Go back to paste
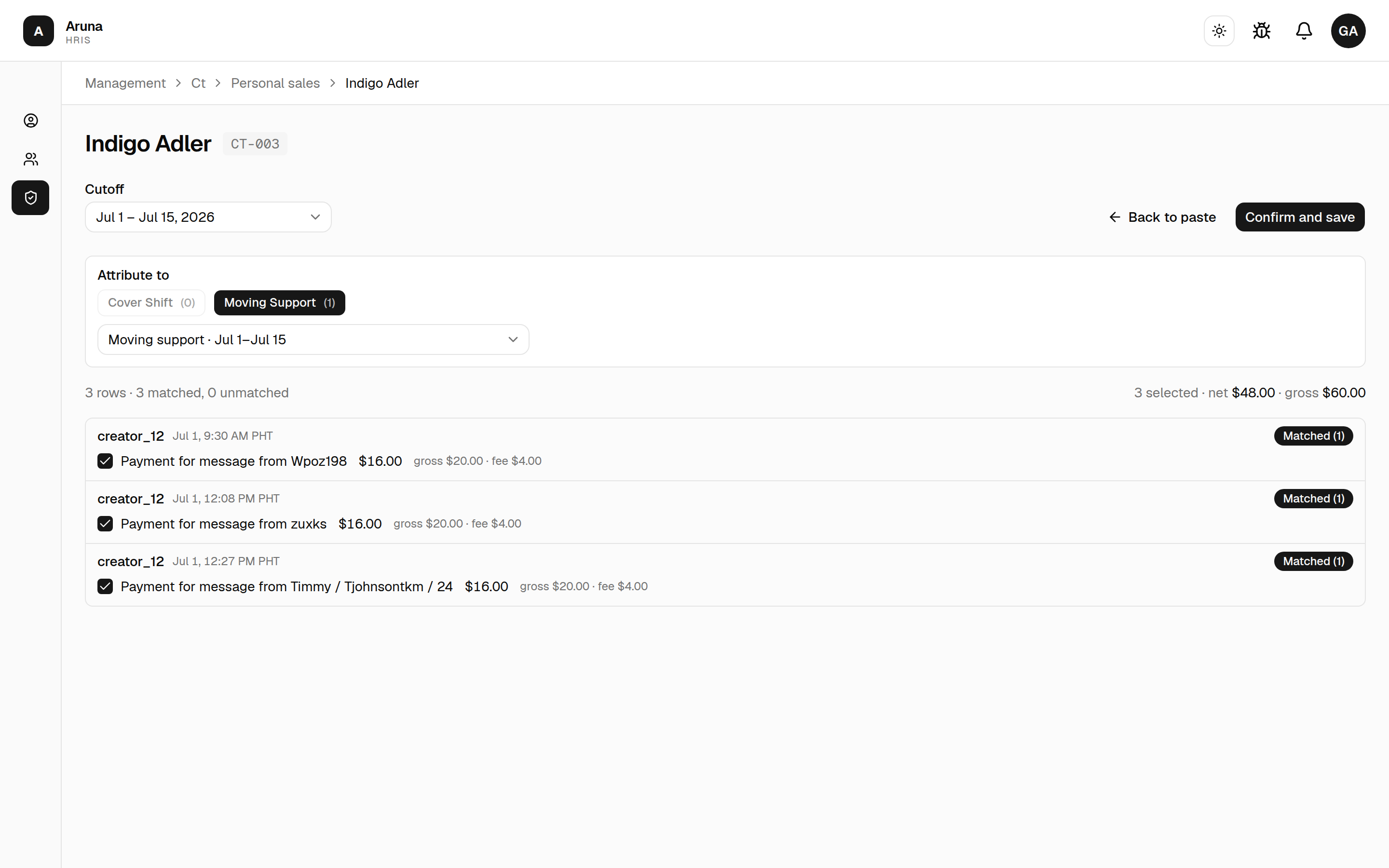The image size is (1389, 868). 1162,217
